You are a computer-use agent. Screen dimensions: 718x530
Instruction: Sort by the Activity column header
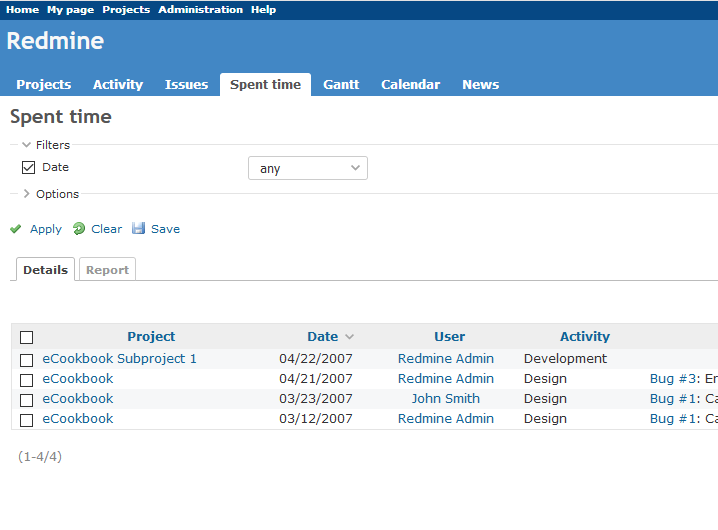[x=585, y=337]
